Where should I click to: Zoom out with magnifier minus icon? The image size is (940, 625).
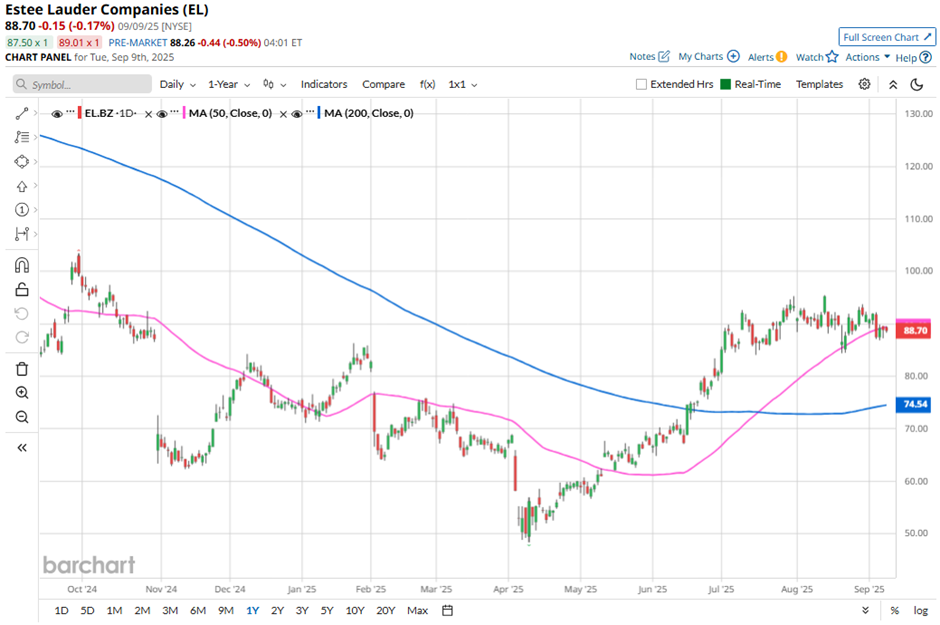pyautogui.click(x=22, y=417)
